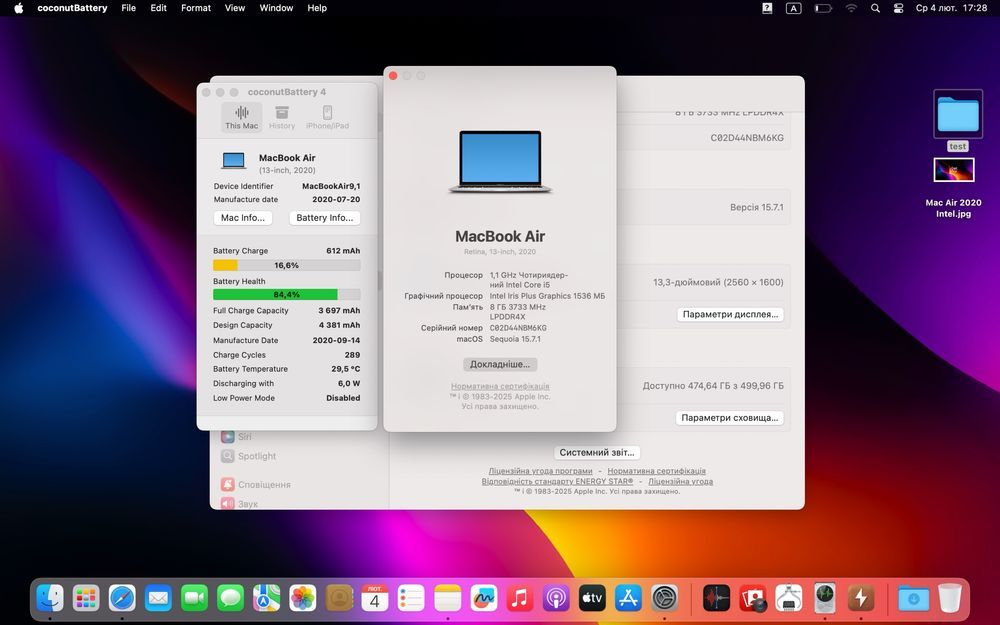1000x625 pixels.
Task: Click the Low Power Mode Disabled value
Action: [343, 398]
